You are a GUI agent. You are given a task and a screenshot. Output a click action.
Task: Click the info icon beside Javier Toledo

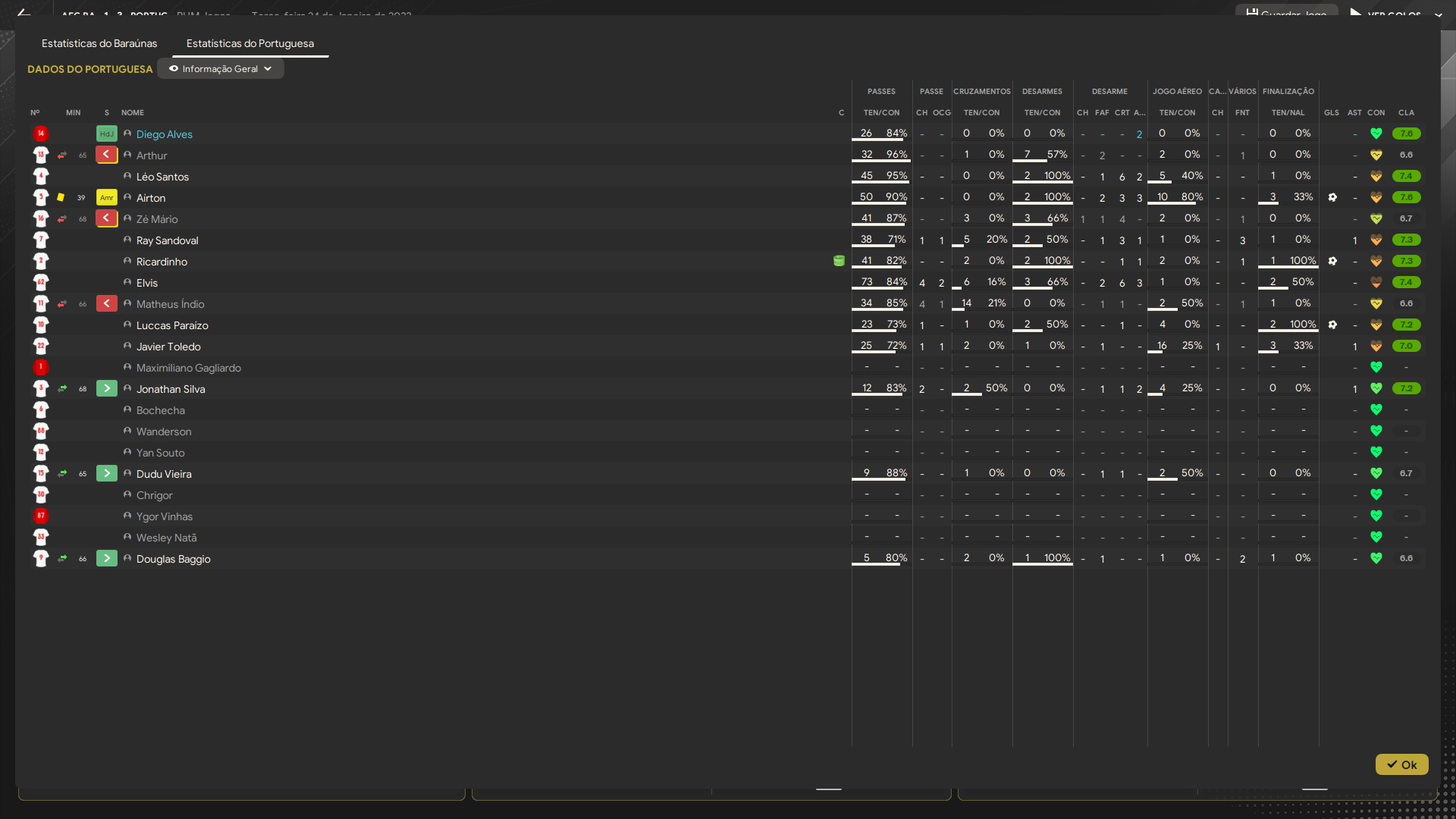click(127, 346)
